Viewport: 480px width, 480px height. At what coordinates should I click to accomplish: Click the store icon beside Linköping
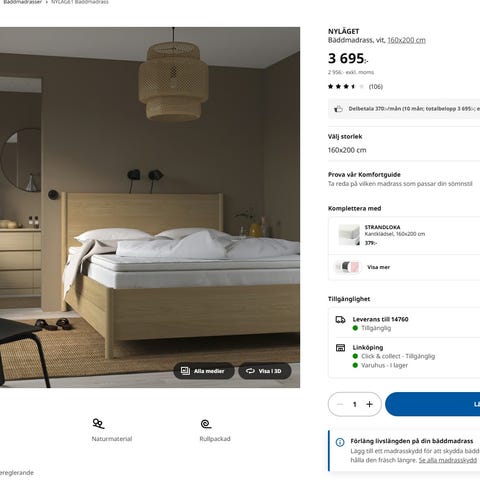pyautogui.click(x=340, y=348)
